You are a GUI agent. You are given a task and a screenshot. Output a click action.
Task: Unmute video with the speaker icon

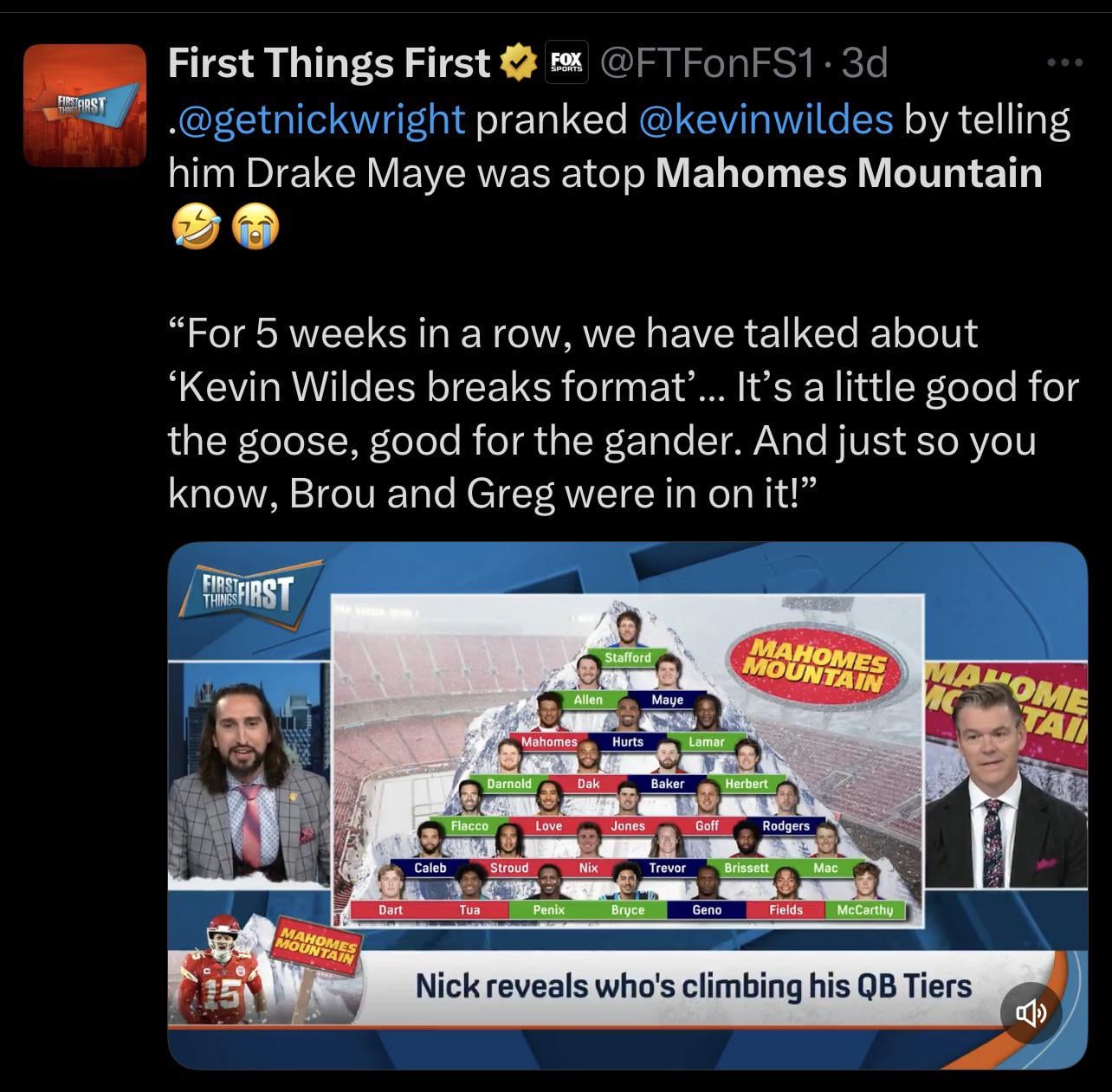pyautogui.click(x=1031, y=1012)
